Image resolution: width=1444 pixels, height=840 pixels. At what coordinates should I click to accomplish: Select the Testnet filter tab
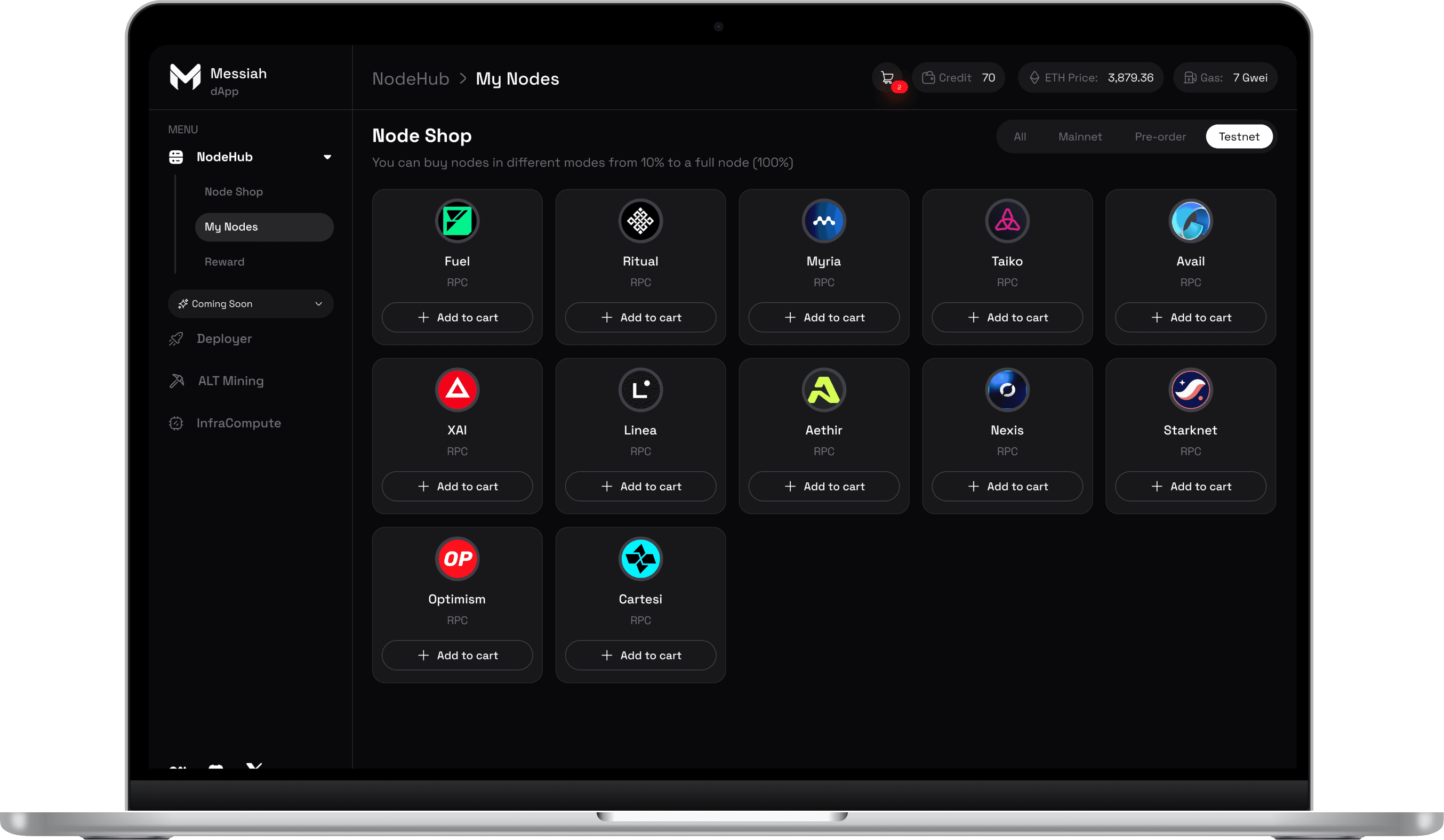pos(1239,136)
